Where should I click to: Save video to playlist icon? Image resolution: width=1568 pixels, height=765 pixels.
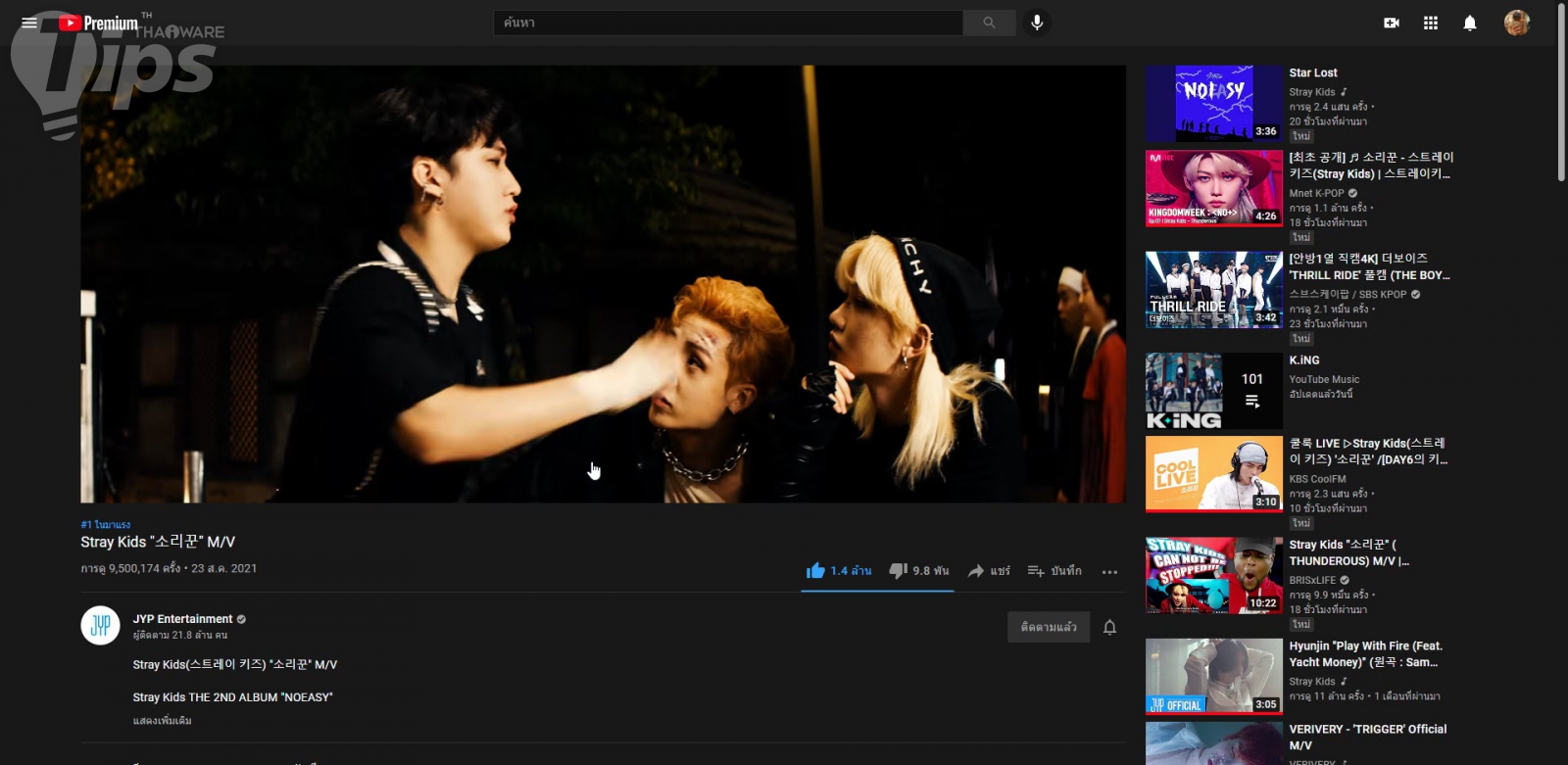(x=1036, y=570)
